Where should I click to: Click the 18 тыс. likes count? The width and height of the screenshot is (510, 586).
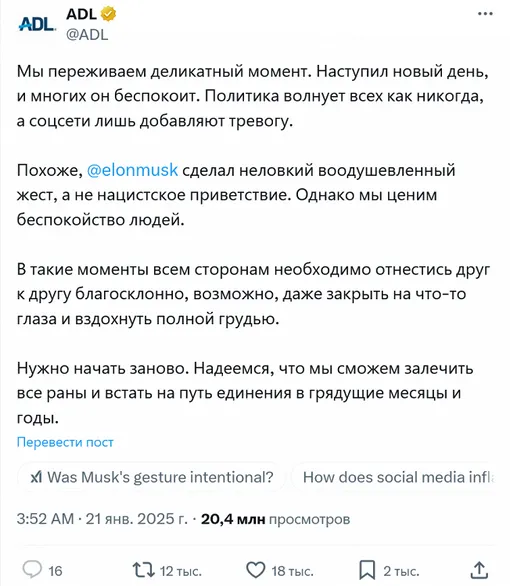pos(292,571)
